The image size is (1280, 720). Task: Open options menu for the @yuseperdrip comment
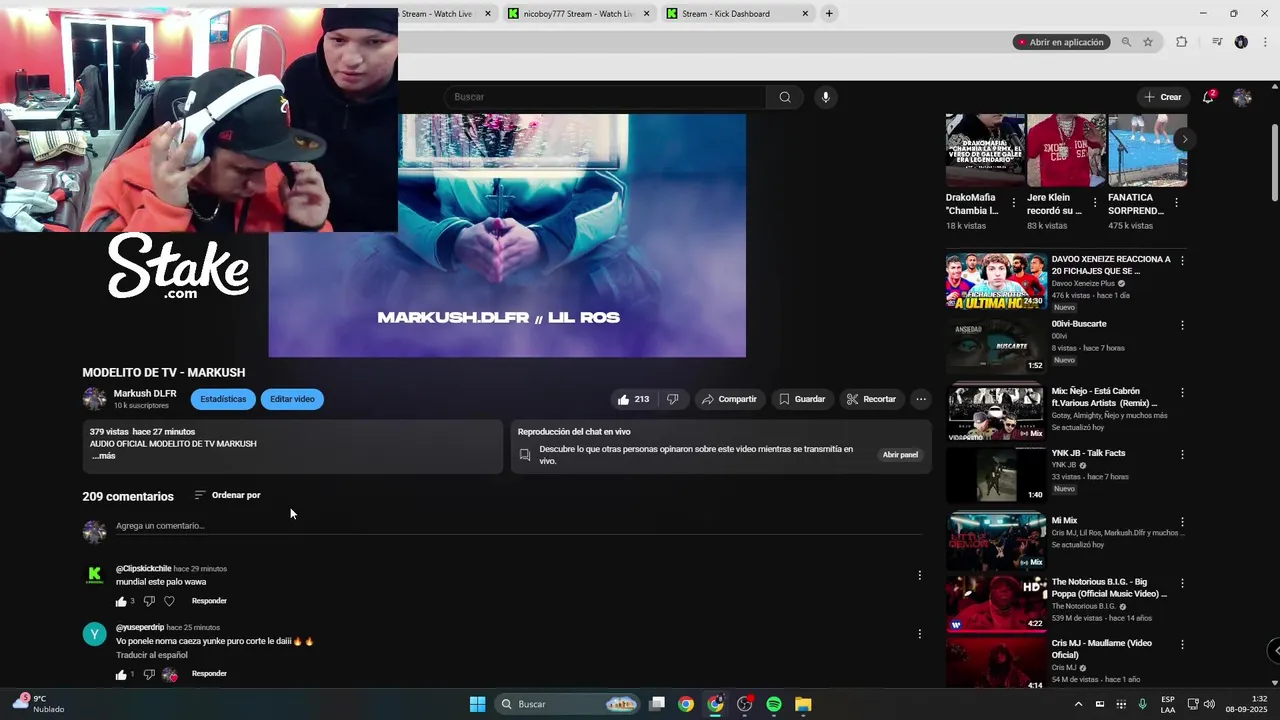point(920,634)
